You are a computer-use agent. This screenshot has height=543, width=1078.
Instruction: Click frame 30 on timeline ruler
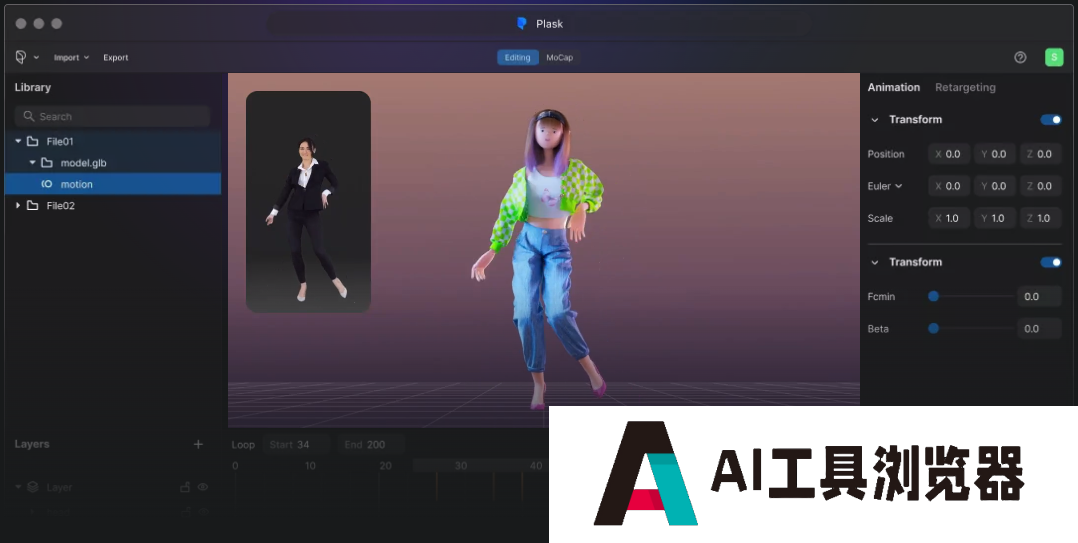tap(461, 466)
